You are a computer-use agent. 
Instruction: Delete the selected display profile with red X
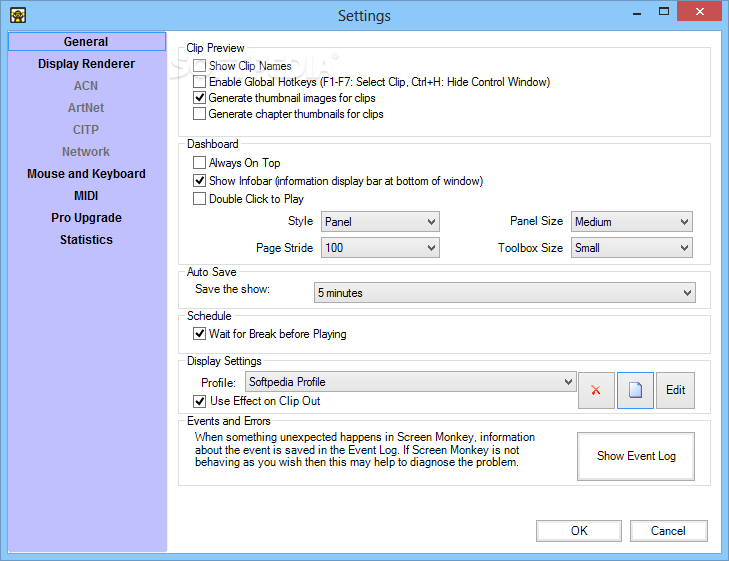[x=596, y=390]
